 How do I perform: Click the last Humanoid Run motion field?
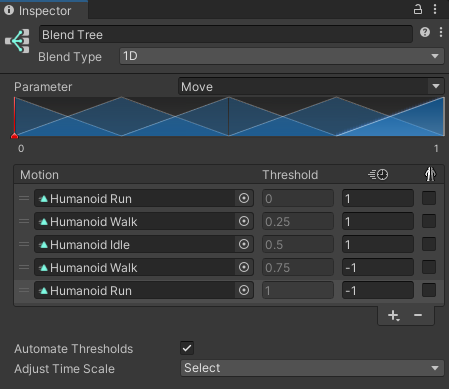coord(144,290)
